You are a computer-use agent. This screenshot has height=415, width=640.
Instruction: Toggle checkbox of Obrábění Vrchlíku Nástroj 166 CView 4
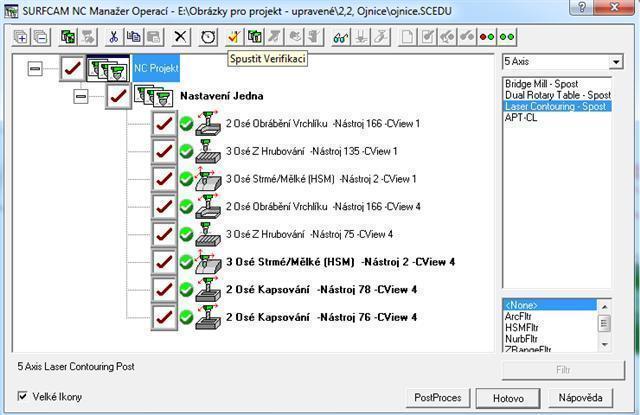coord(164,206)
